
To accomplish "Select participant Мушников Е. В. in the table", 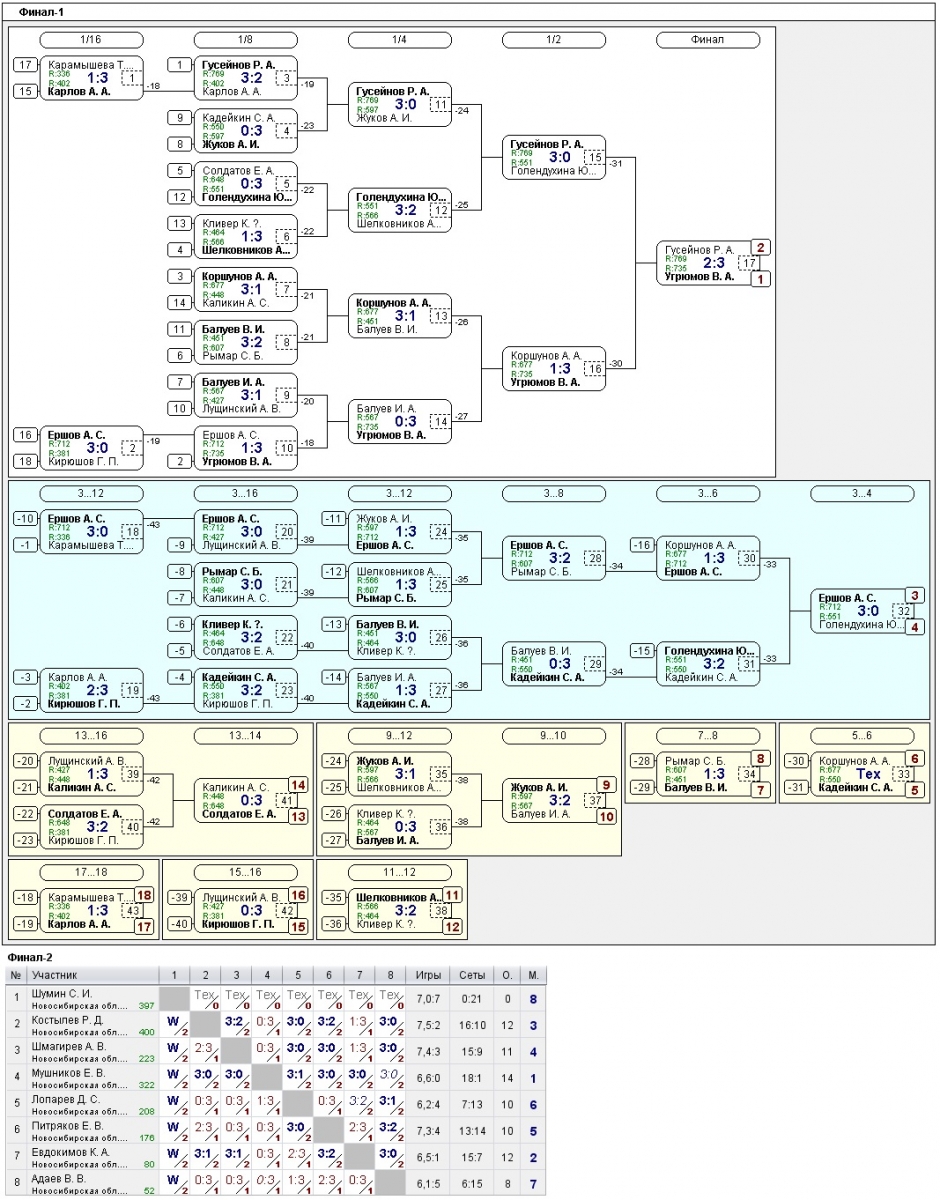I will click(66, 1071).
